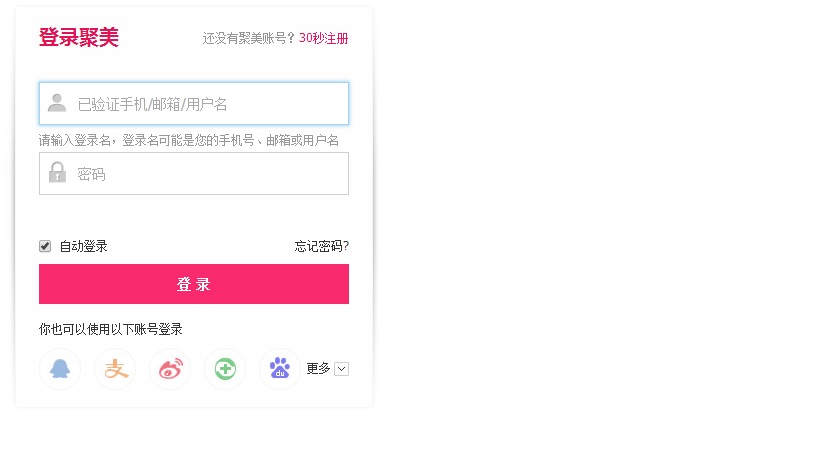Expand the dropdown arrow next to 更多
Screen dimensions: 816x460
tap(341, 369)
